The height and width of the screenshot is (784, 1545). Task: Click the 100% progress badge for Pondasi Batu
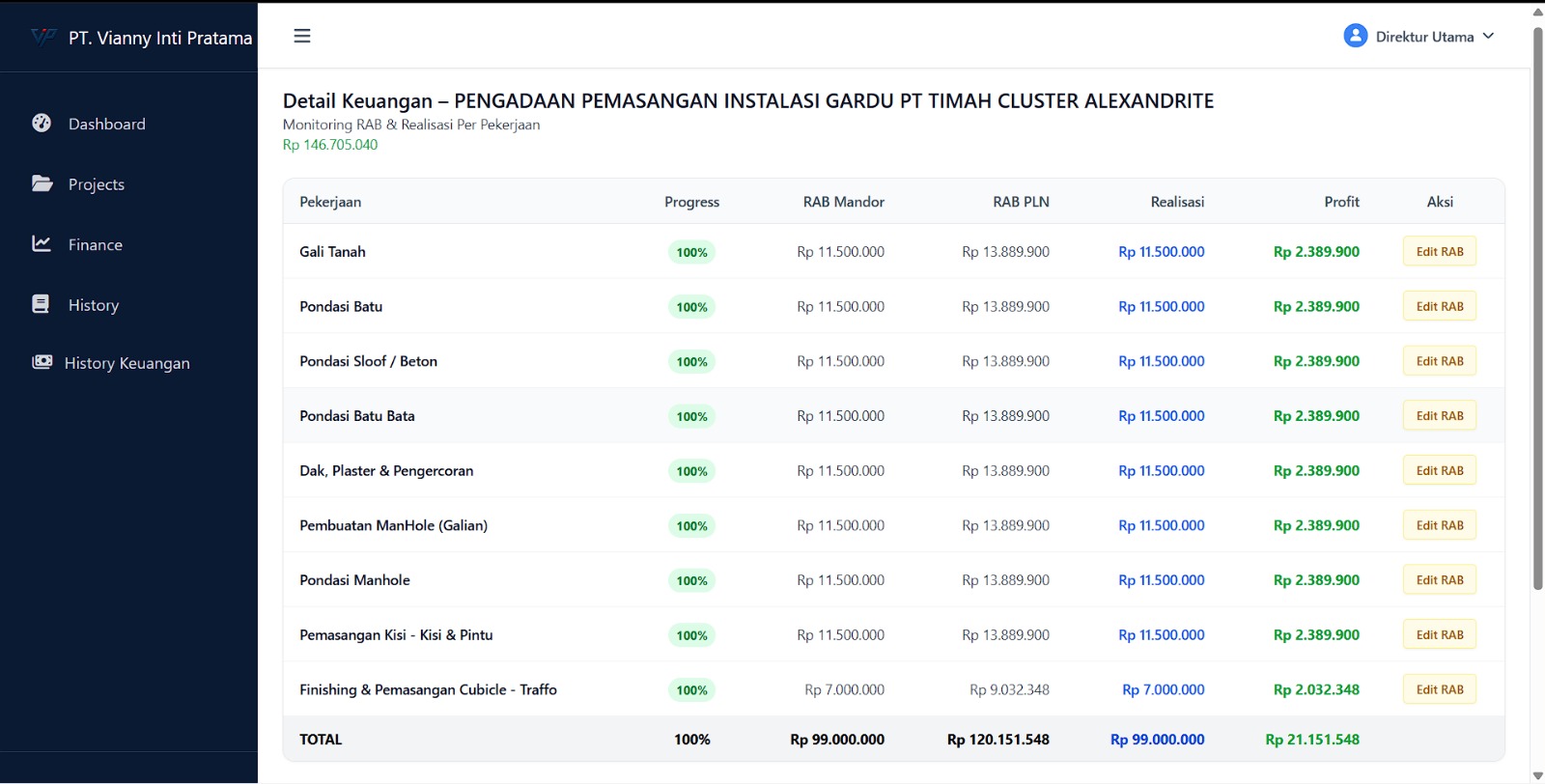[691, 307]
